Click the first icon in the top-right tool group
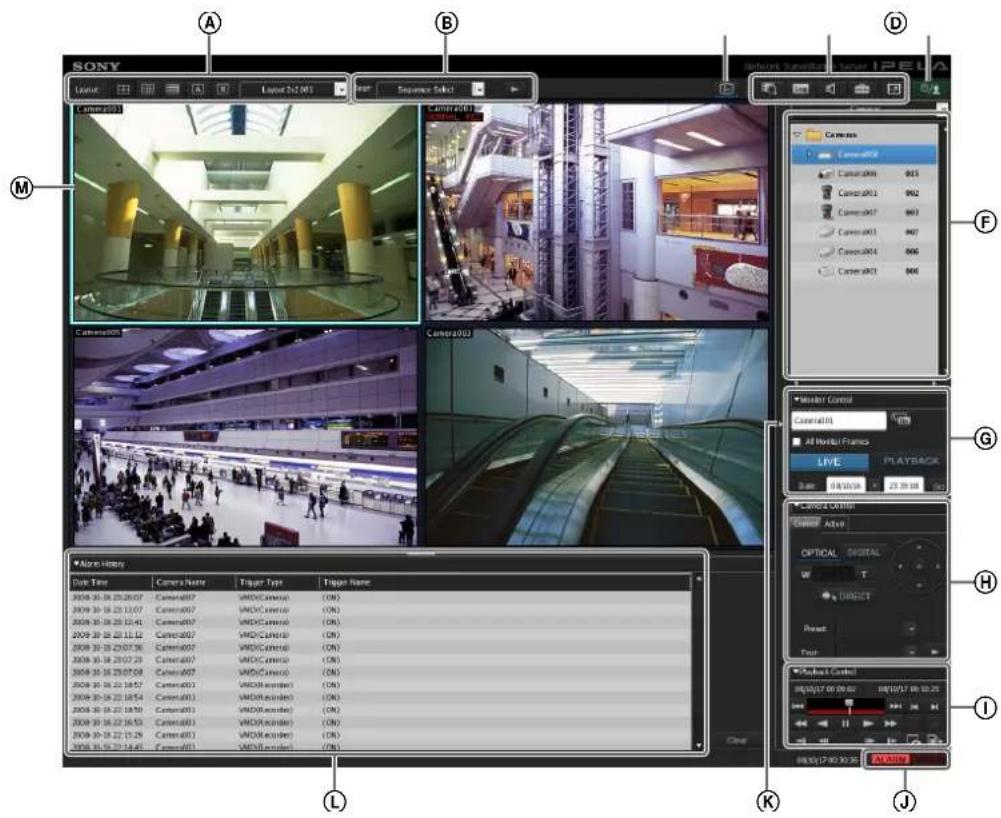Screen dimensions: 1001x818 point(769,89)
